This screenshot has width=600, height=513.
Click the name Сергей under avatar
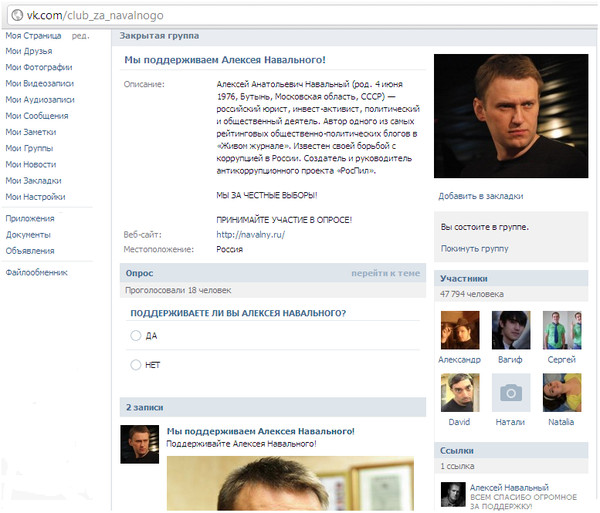point(561,360)
